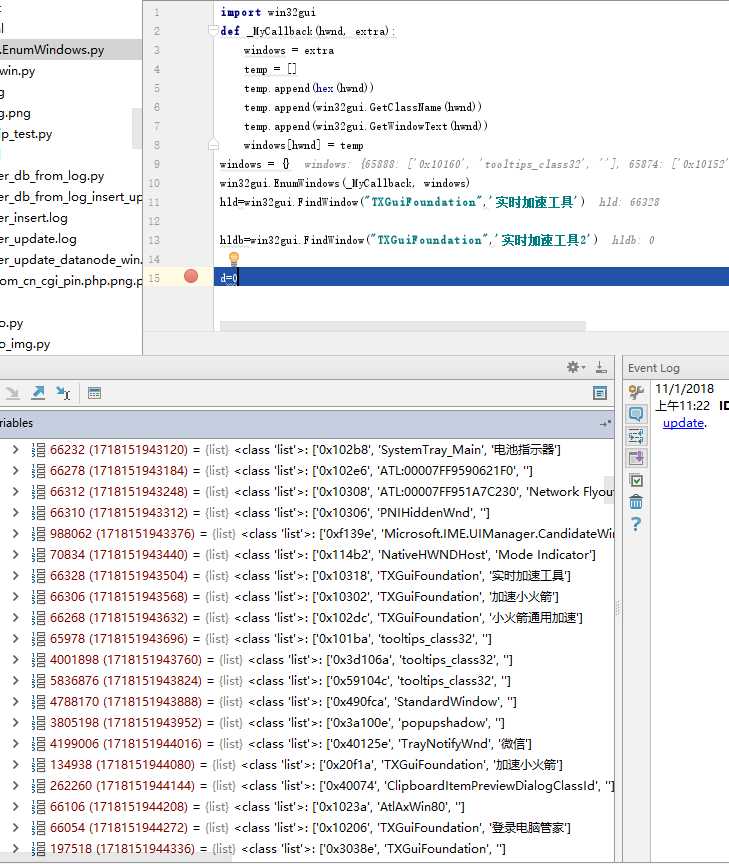This screenshot has height=864, width=729.
Task: Click the Run to Cursor debug icon
Action: [x=63, y=393]
